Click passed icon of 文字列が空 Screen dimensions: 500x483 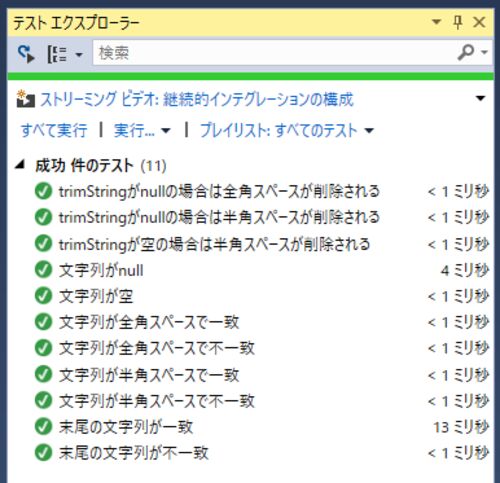click(43, 296)
